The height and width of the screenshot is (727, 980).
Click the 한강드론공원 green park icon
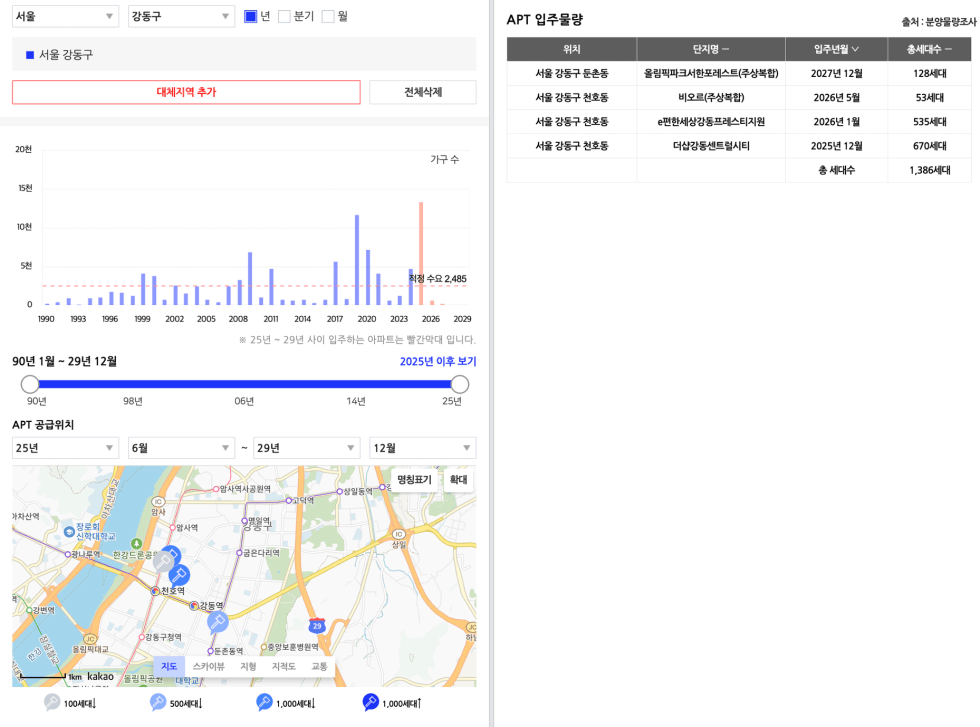[137, 544]
